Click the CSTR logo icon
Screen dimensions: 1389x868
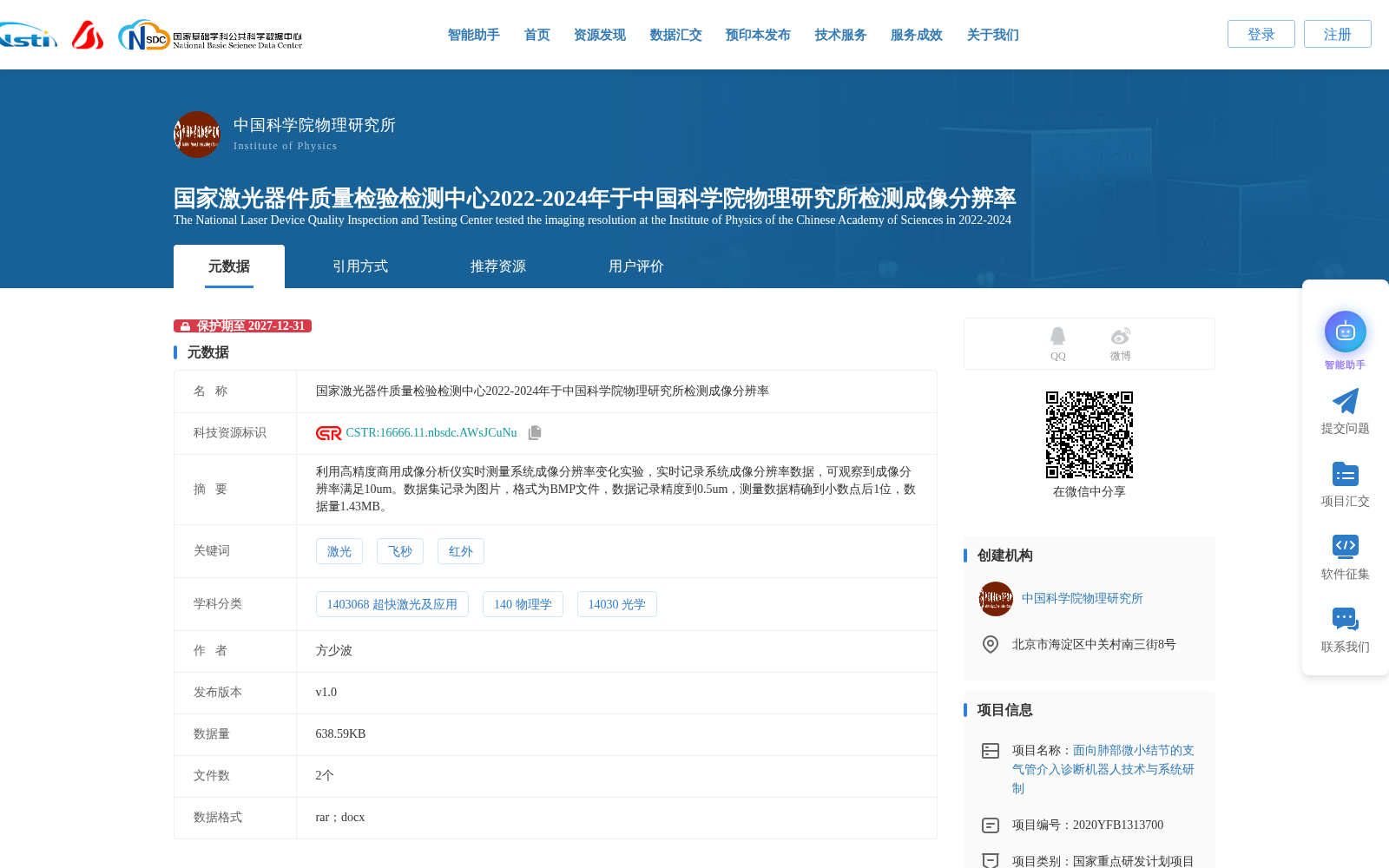pos(328,433)
